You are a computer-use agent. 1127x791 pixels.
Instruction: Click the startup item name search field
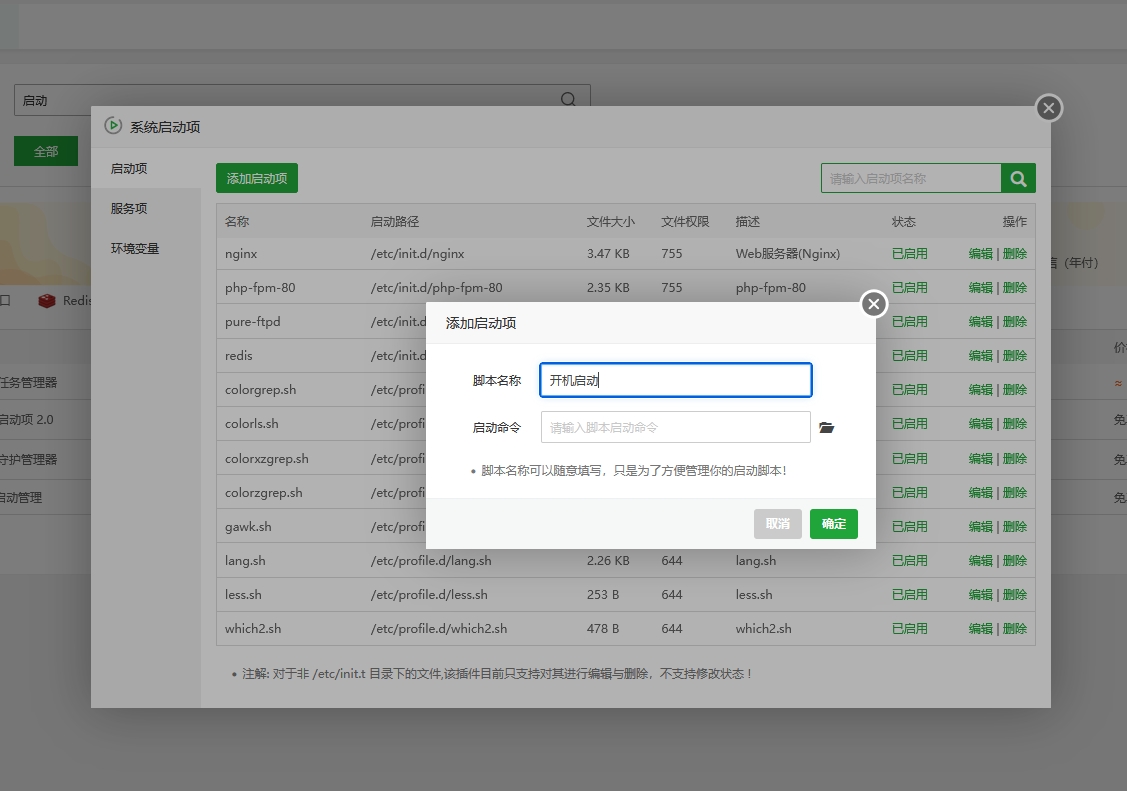[910, 178]
